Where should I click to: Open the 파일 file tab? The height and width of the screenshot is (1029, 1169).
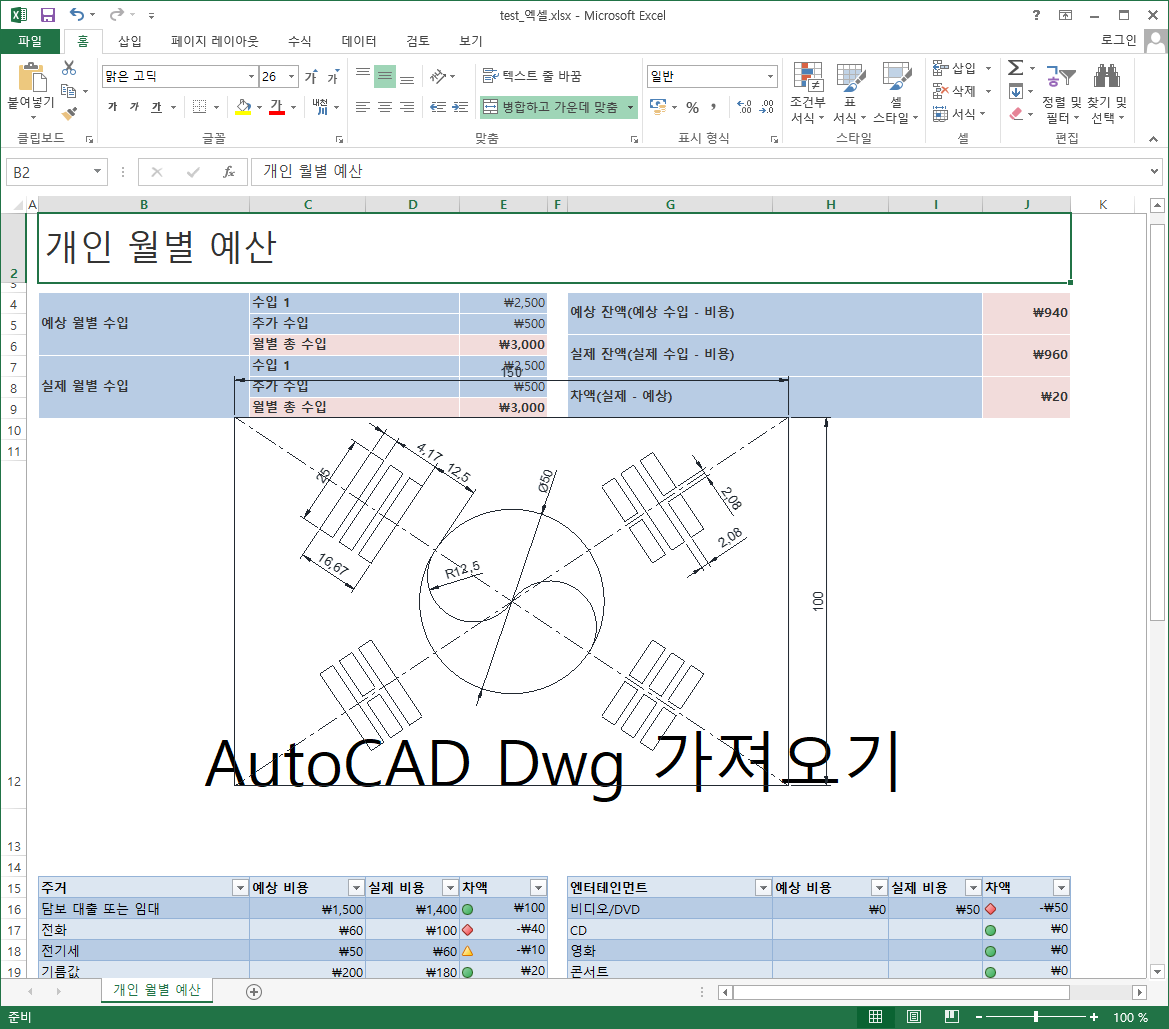30,41
